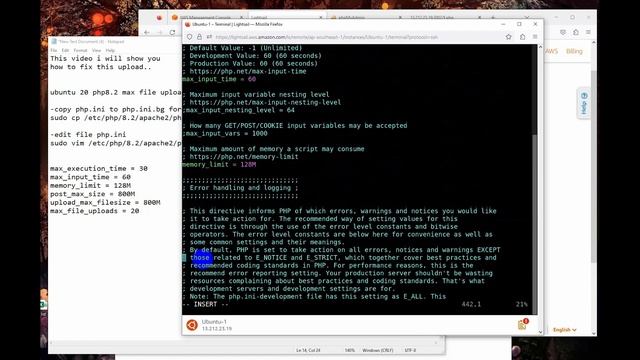Click the word 'those' highlighted in the terminal
Screen dimensions: 640x360
click(200, 258)
